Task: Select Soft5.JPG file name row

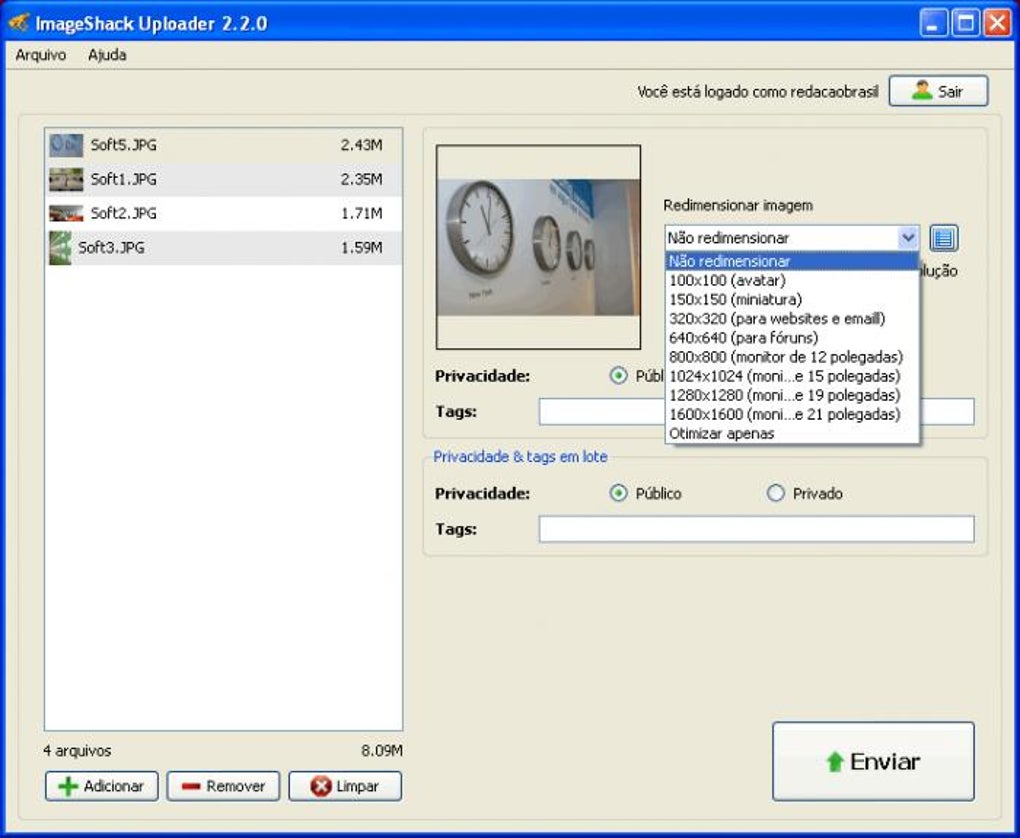Action: pyautogui.click(x=224, y=145)
